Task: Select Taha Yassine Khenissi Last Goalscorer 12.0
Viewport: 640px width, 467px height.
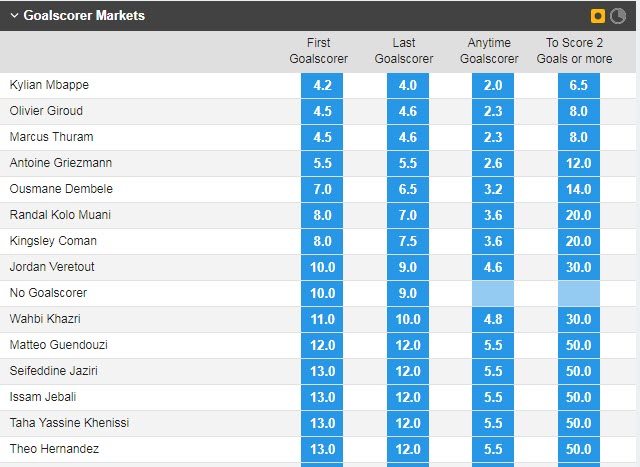Action: (408, 423)
